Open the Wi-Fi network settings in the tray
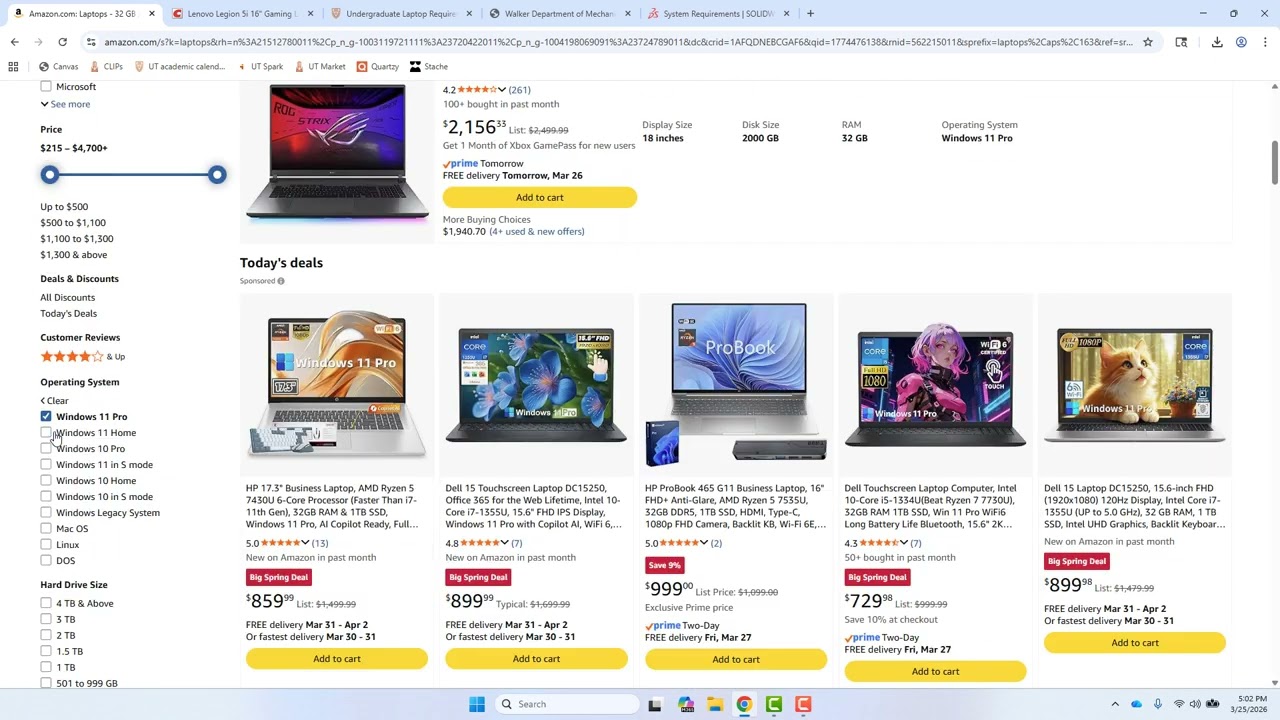The image size is (1280, 720). point(1179,704)
